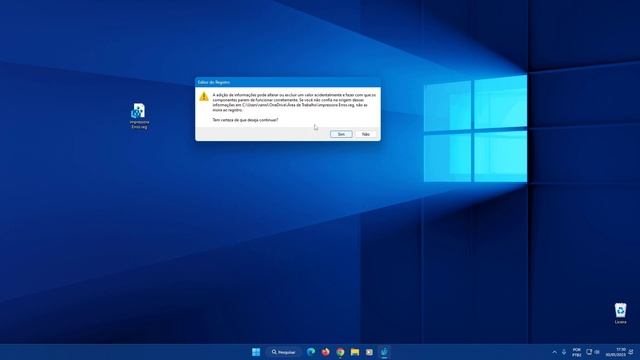Click the Pesquisar taskbar search box
640x360 pixels.
[284, 352]
